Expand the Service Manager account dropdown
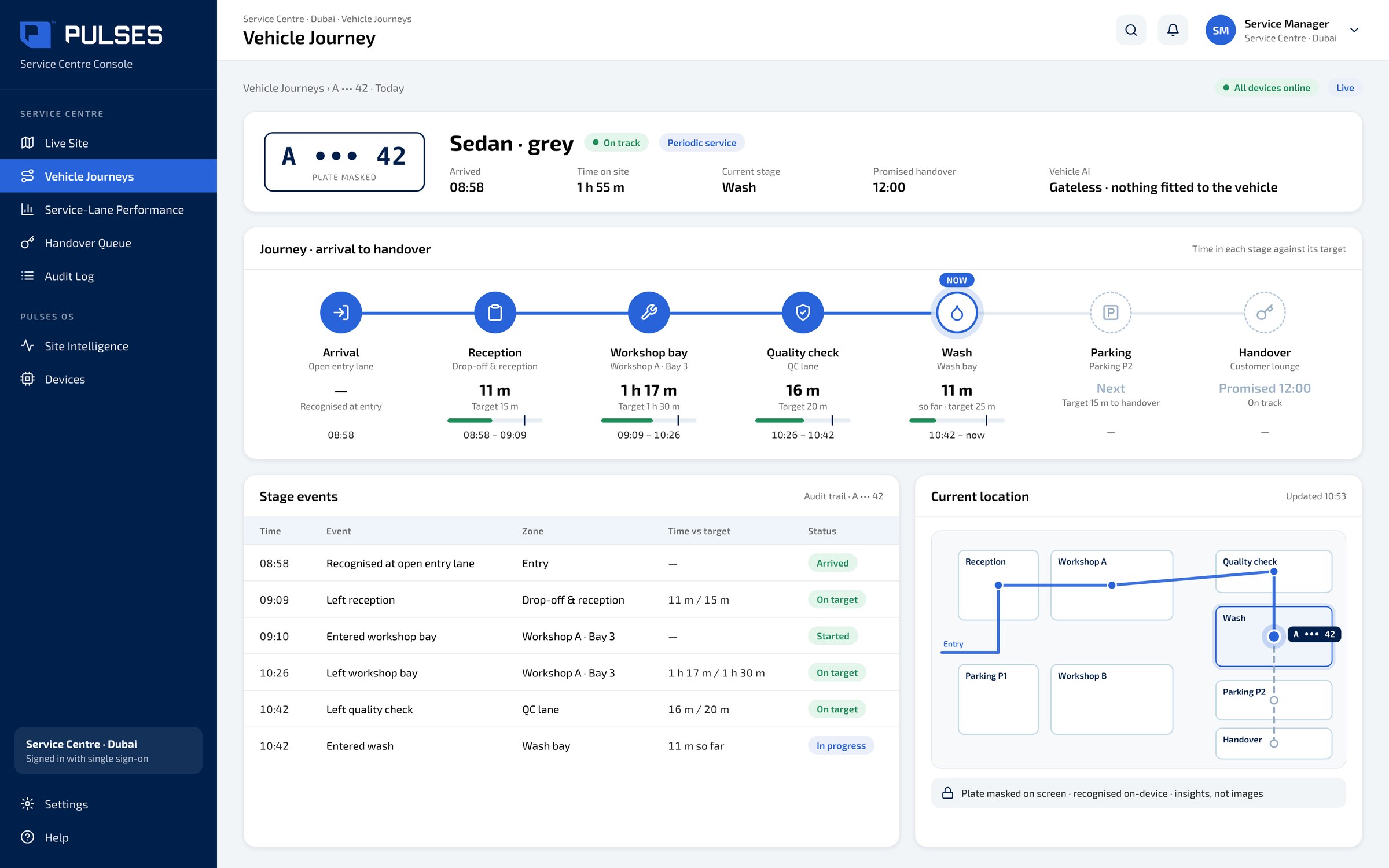 click(1354, 30)
